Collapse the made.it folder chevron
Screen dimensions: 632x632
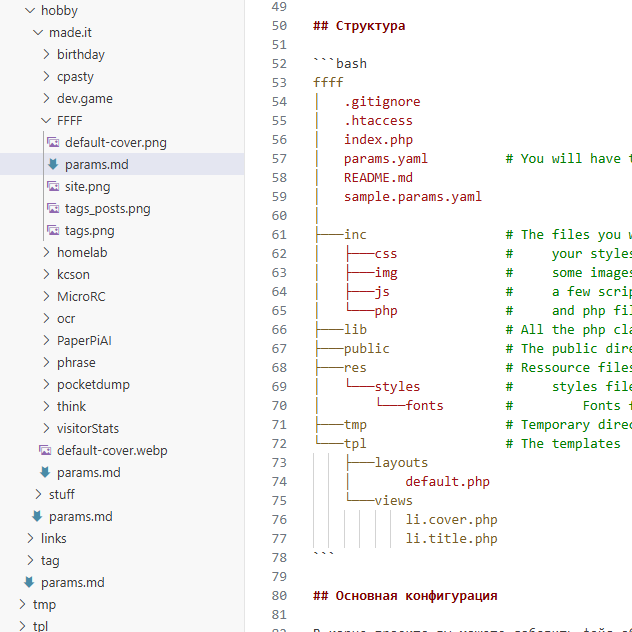[38, 32]
